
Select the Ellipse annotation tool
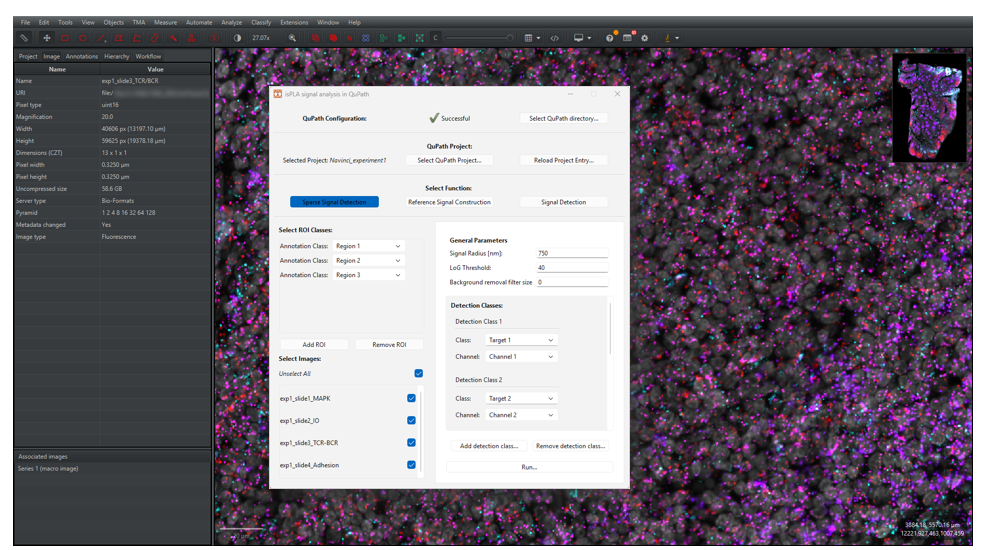(x=83, y=38)
